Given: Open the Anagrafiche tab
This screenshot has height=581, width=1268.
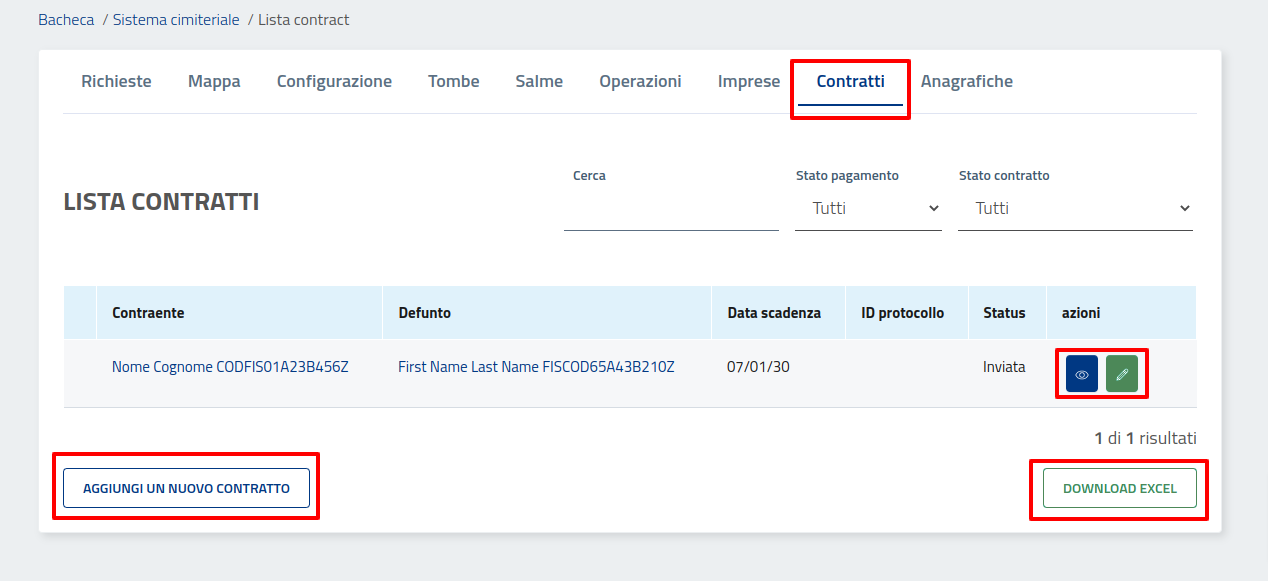Looking at the screenshot, I should pos(966,82).
